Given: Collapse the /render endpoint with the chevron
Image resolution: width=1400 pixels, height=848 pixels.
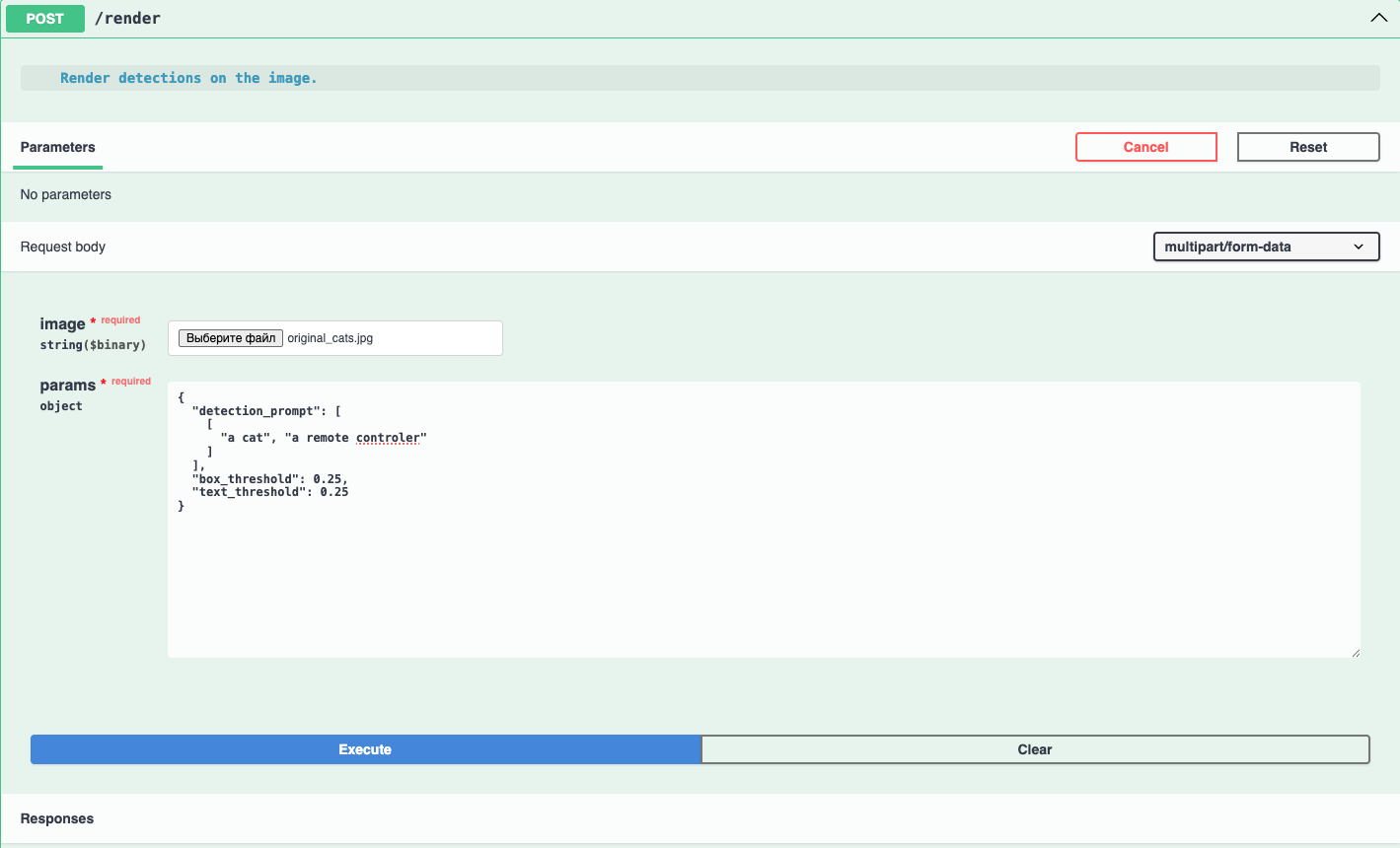Looking at the screenshot, I should pos(1378,18).
